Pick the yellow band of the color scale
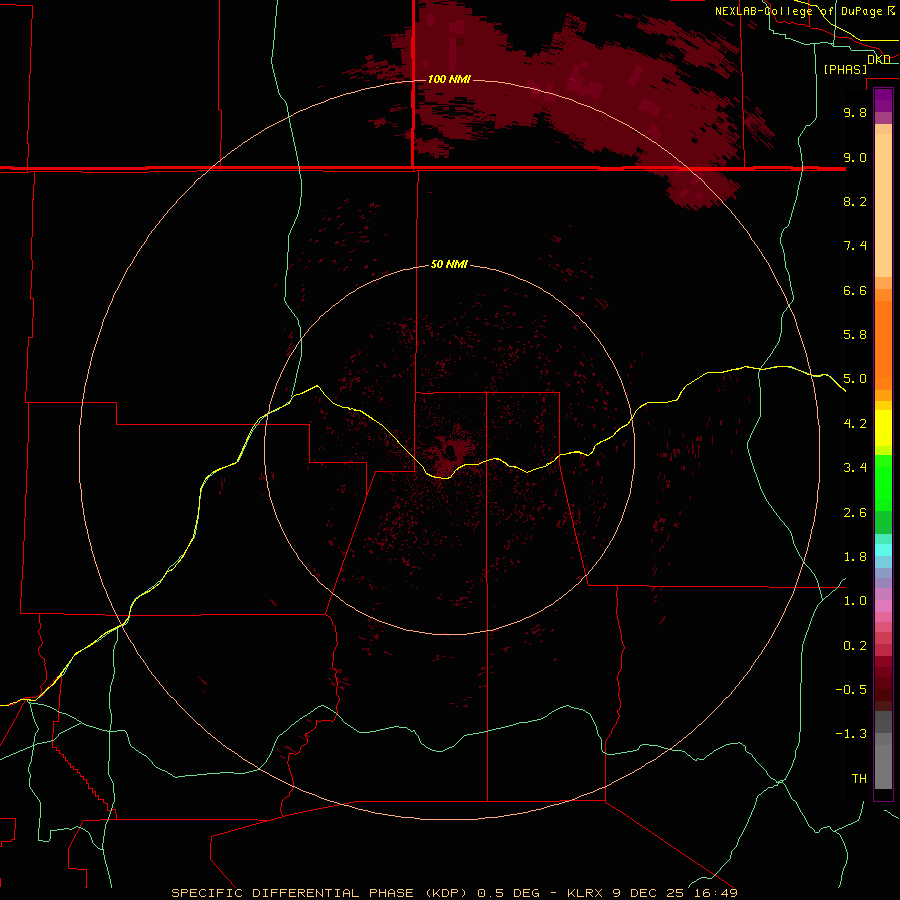Screen dimensions: 900x900 883,428
